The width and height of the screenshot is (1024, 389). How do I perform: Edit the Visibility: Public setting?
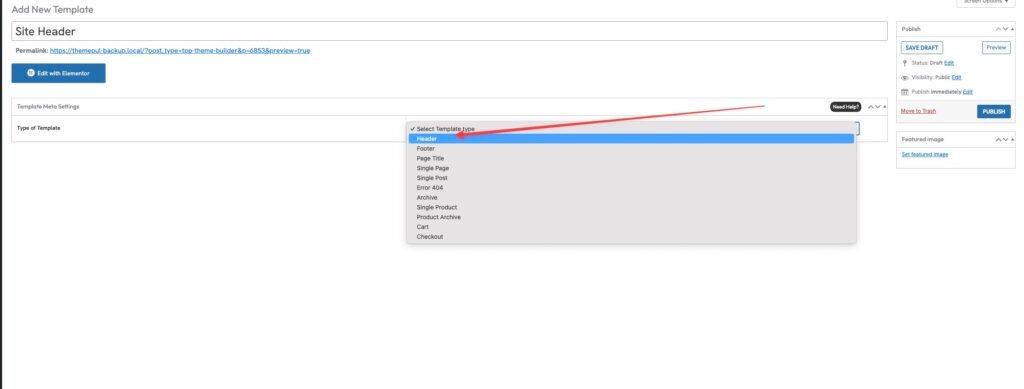pyautogui.click(x=956, y=77)
